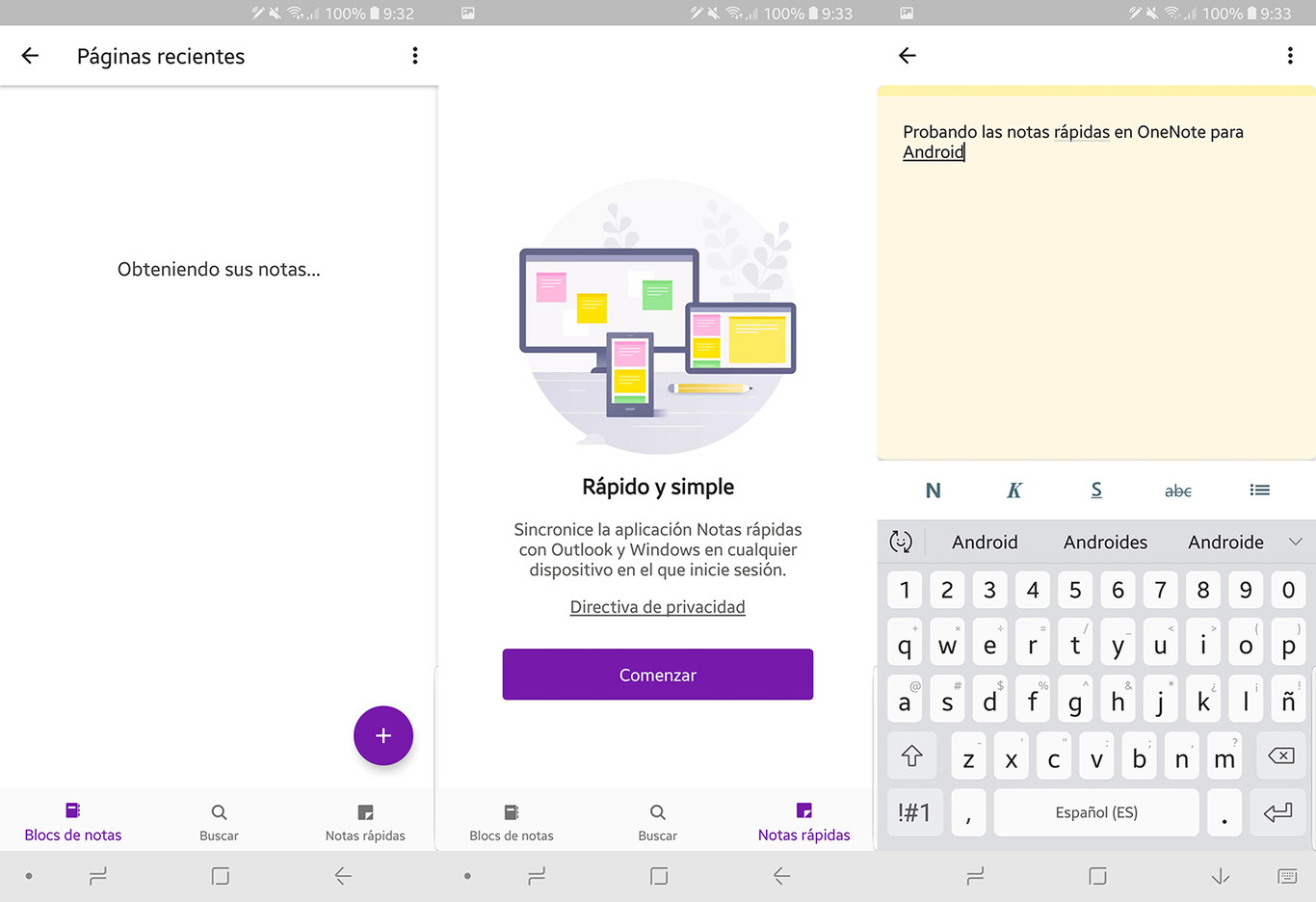Screen dimensions: 1316x902
Task: Choose the Androides suggestion from the prediction bar
Action: tap(1105, 542)
